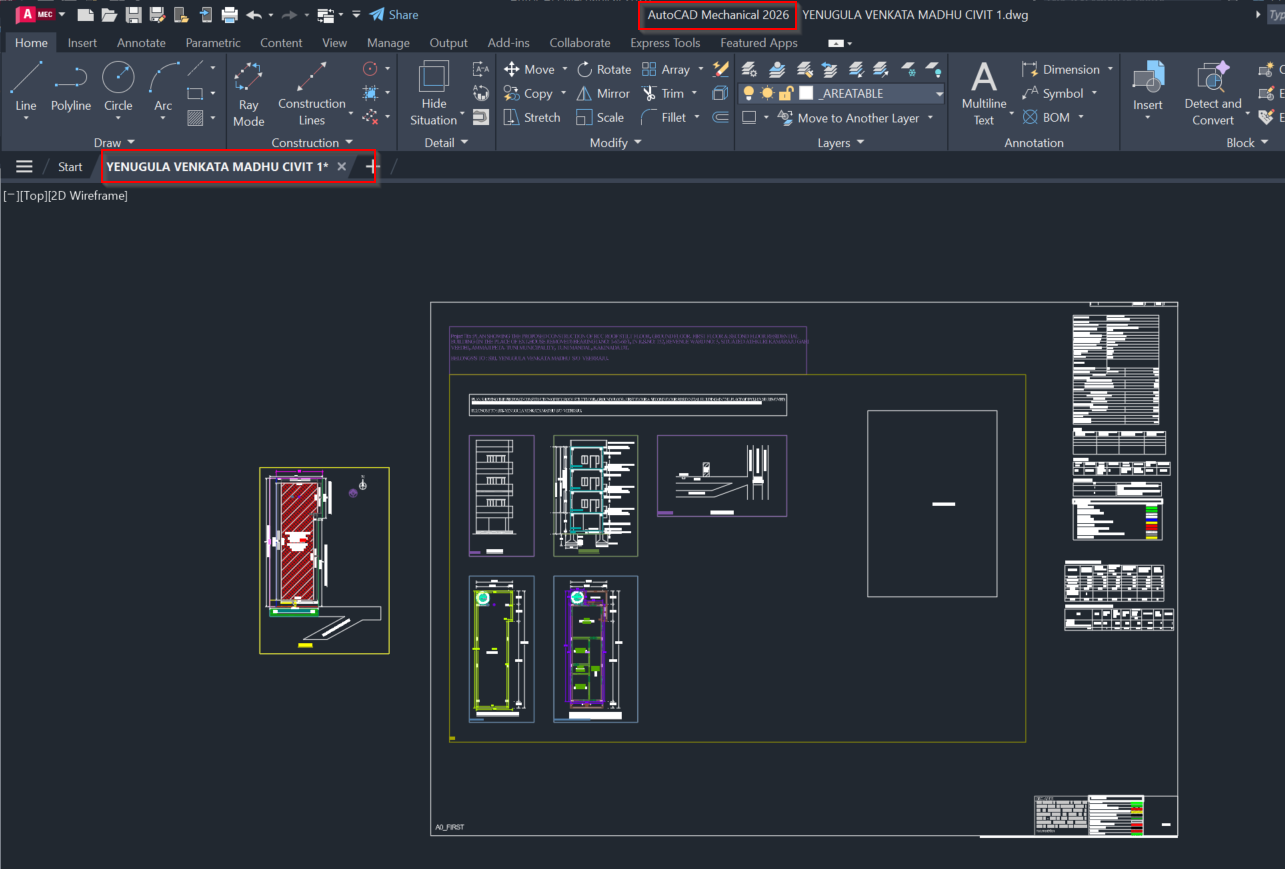The width and height of the screenshot is (1285, 869).
Task: Switch to the Annotate ribbon tab
Action: point(141,43)
